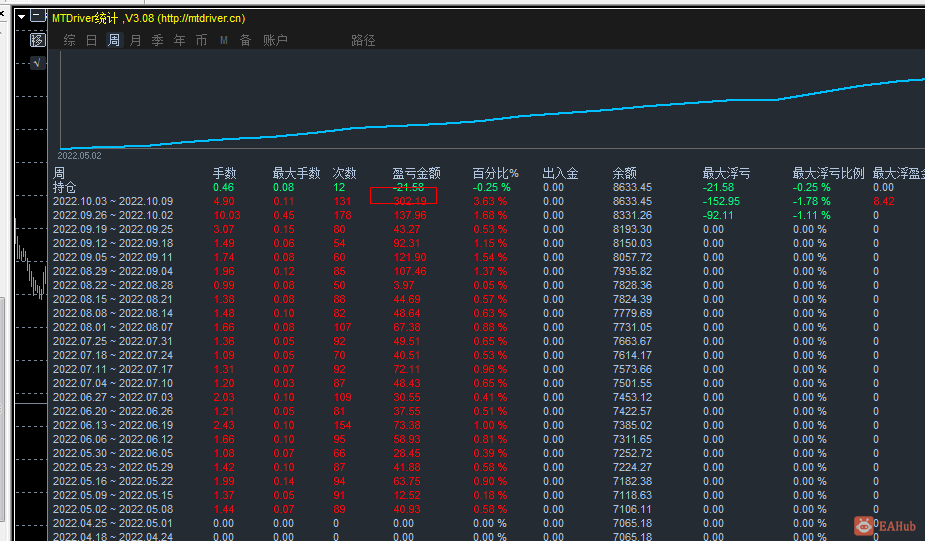Image resolution: width=925 pixels, height=541 pixels.
Task: Toggle the √ checkmark box
Action: [37, 63]
